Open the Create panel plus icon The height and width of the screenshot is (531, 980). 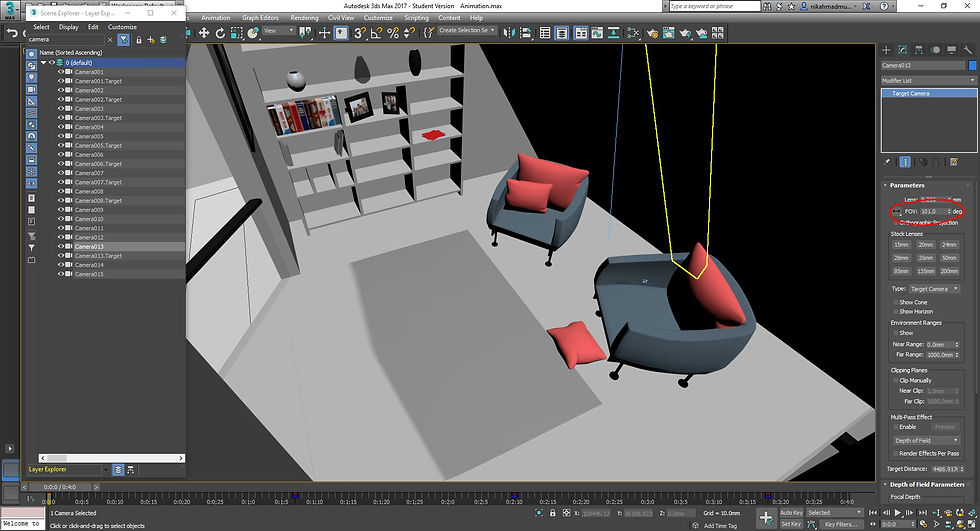(886, 50)
